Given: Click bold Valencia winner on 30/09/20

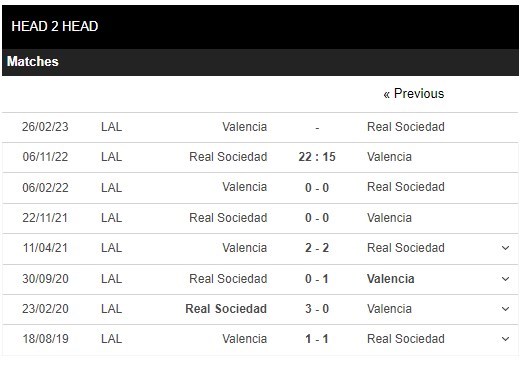Looking at the screenshot, I should (391, 279).
